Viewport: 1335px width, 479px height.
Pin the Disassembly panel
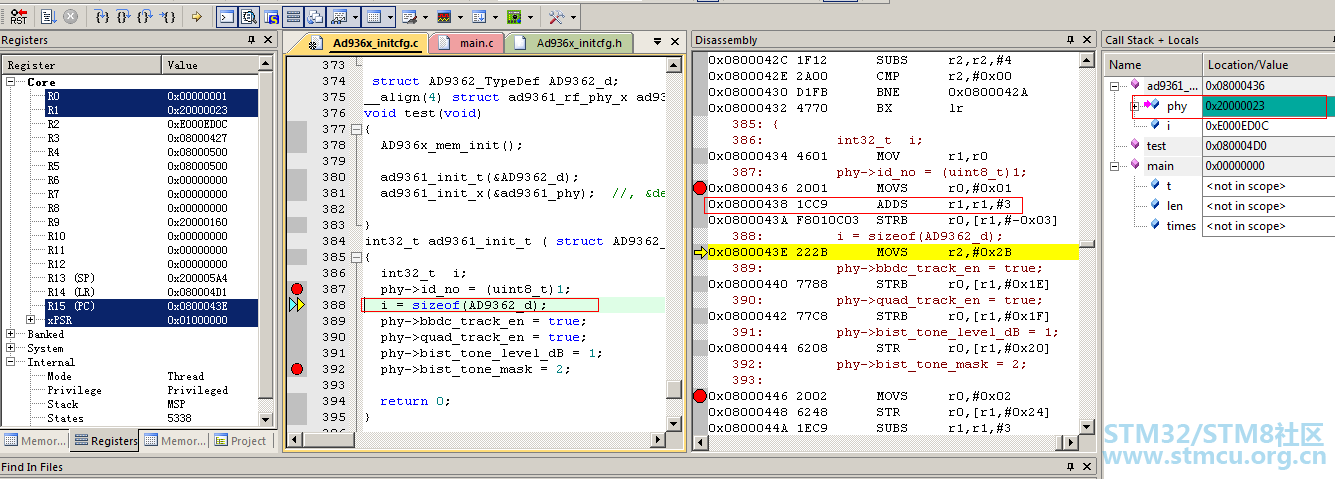1070,40
